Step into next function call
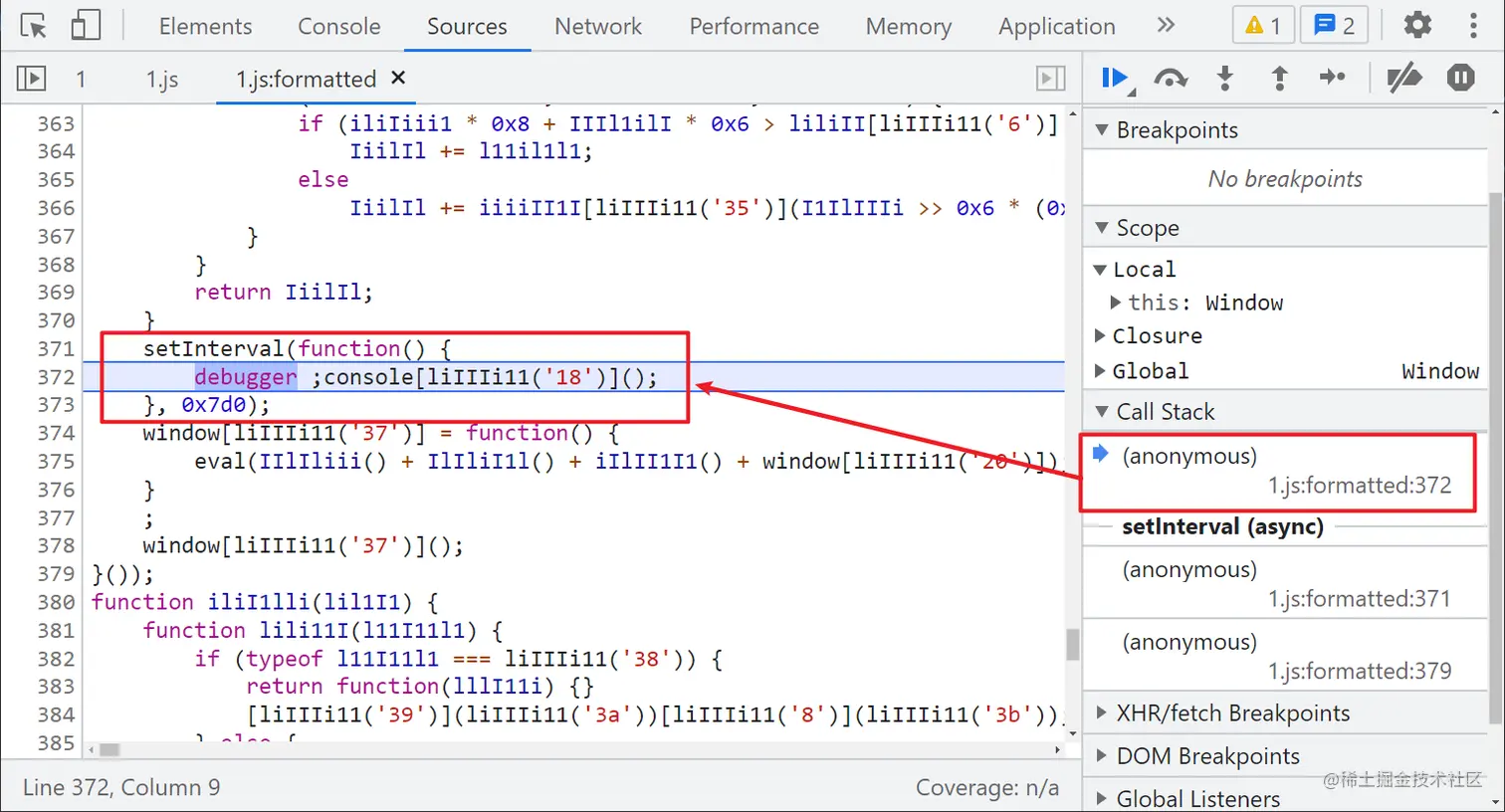This screenshot has width=1505, height=812. (1225, 78)
